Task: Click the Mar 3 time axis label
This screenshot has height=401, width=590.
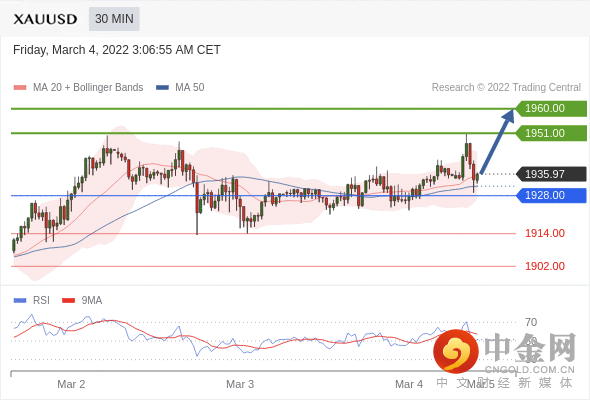Action: [x=240, y=384]
